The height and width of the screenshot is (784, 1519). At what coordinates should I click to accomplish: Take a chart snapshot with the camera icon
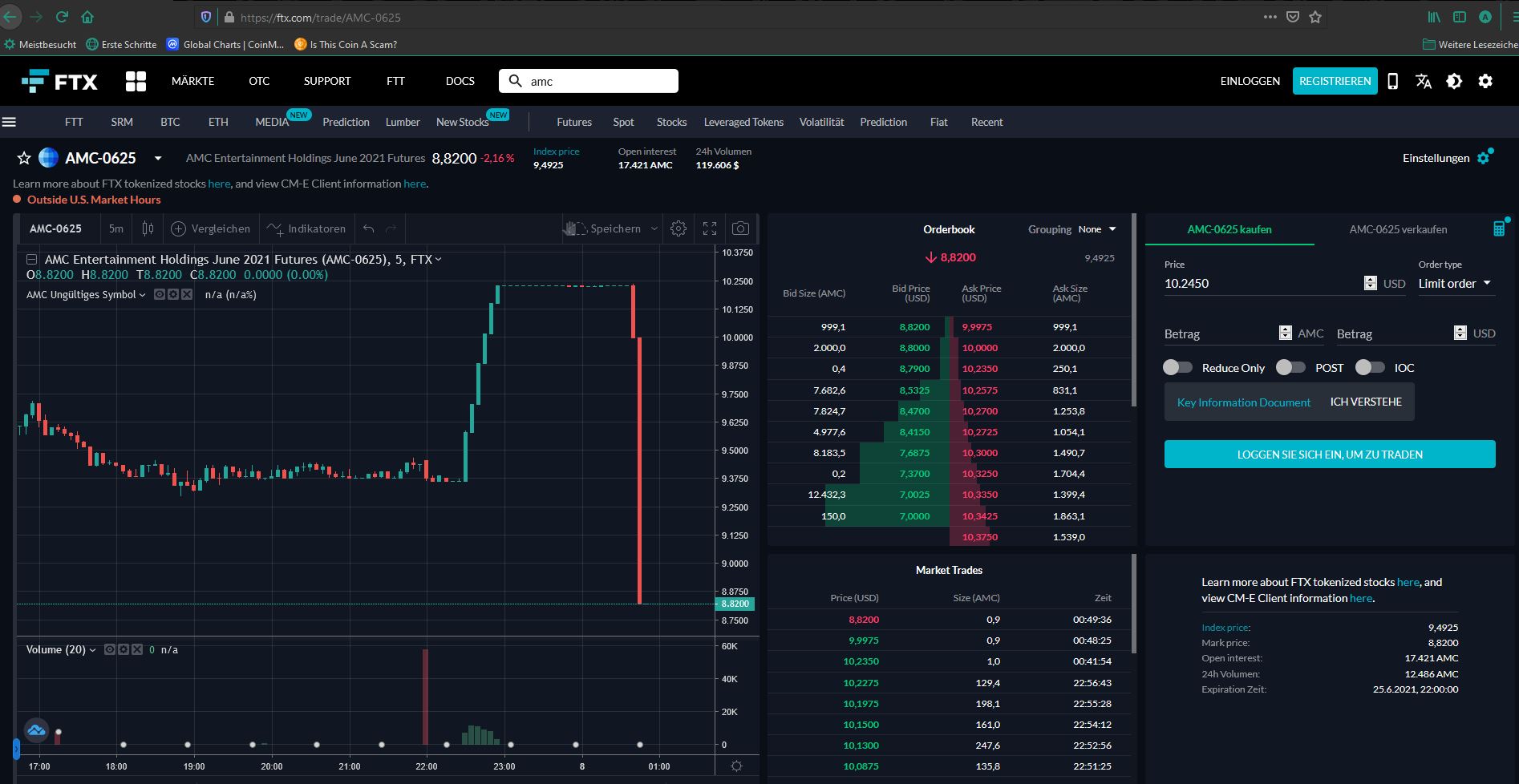tap(741, 228)
